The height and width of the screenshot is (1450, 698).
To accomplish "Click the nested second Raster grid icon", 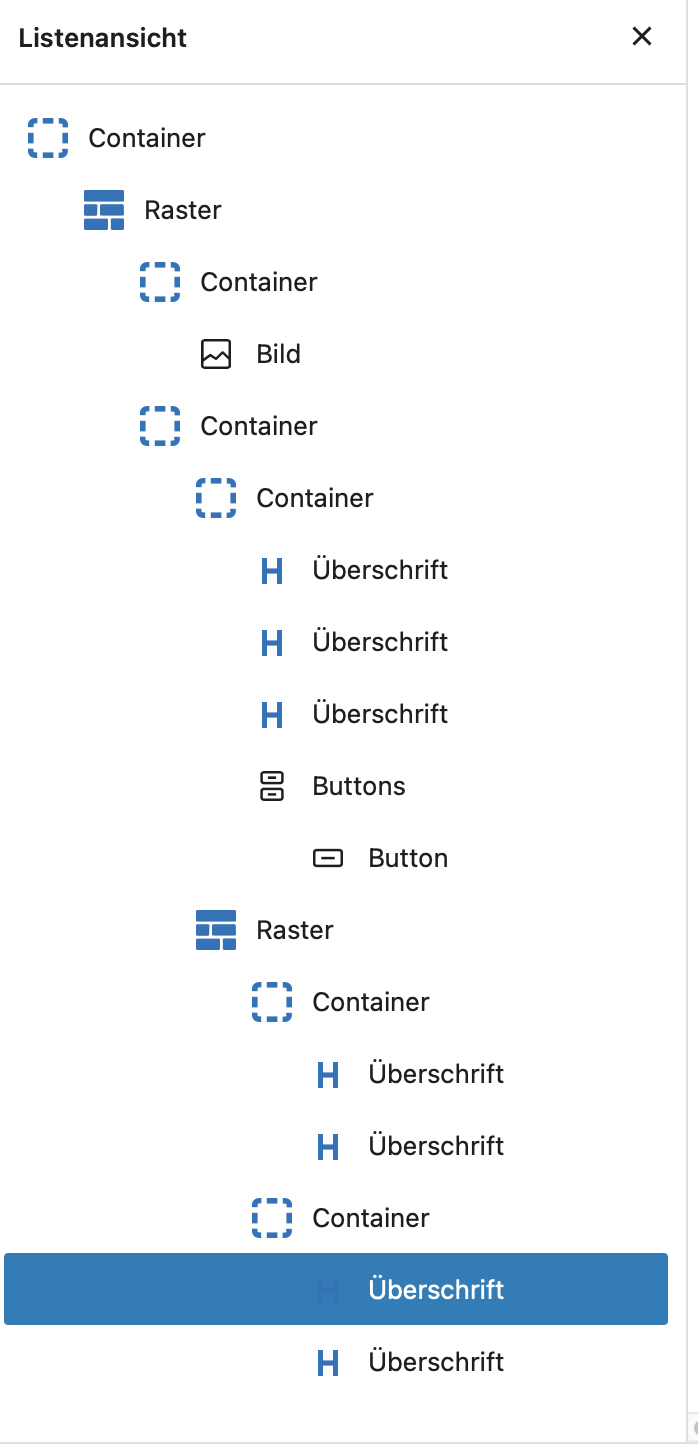I will (x=216, y=930).
